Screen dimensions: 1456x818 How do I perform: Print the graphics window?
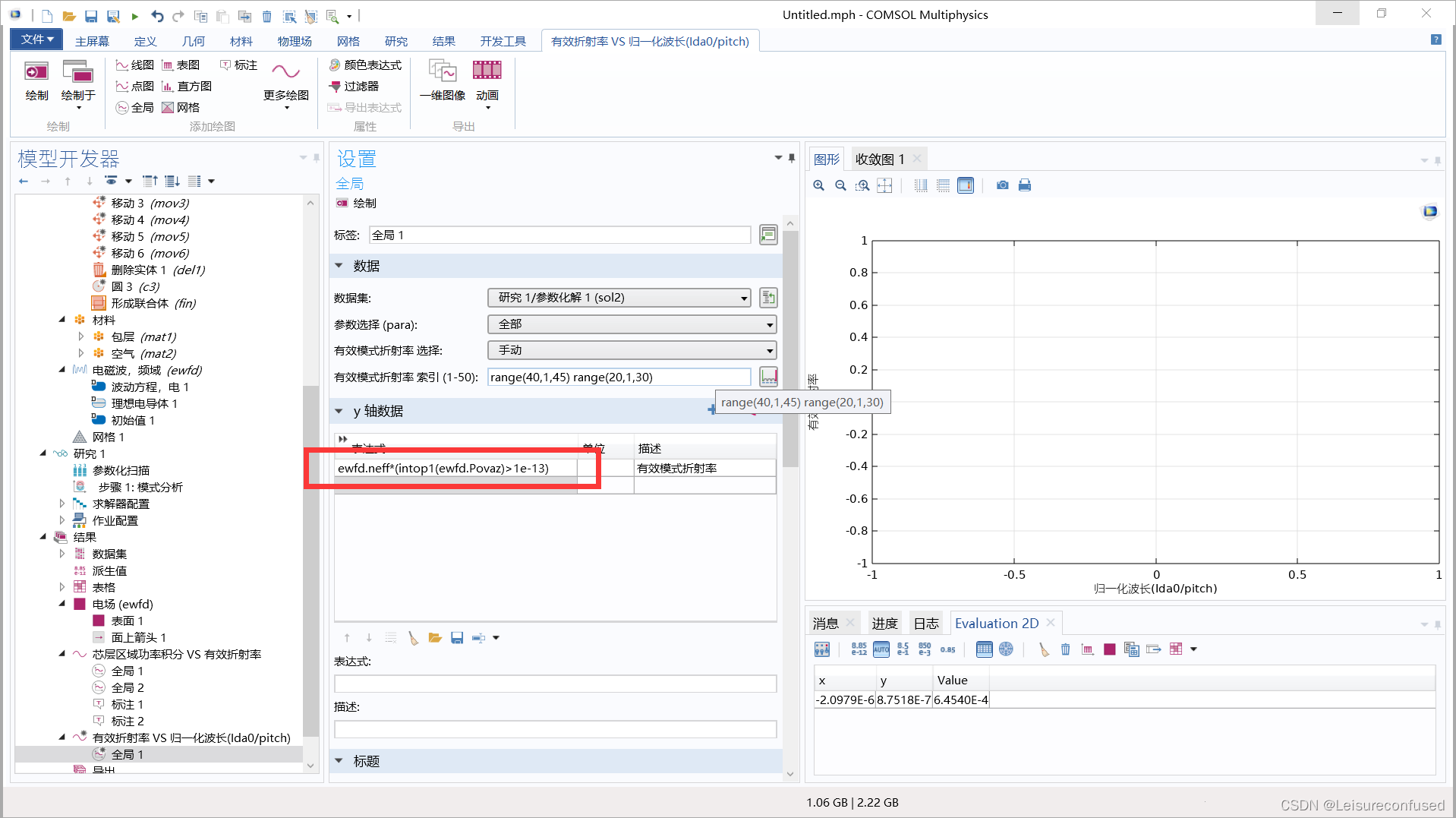[x=1025, y=185]
